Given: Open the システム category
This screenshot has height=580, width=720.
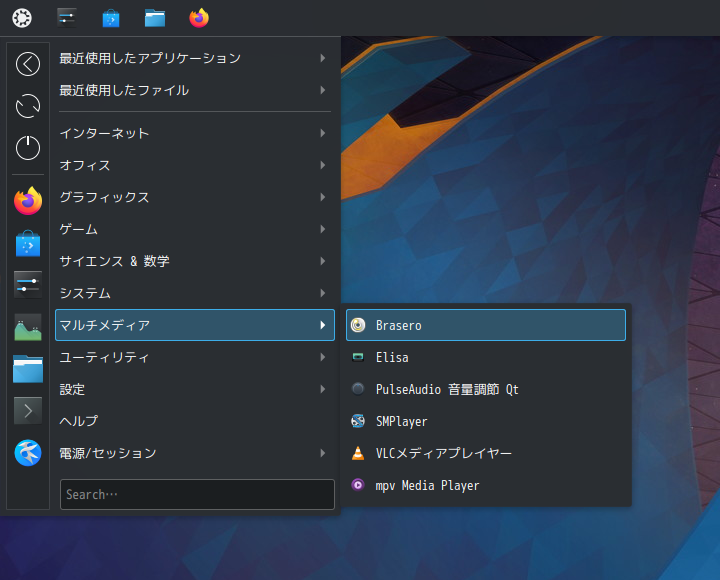Looking at the screenshot, I should pos(195,293).
